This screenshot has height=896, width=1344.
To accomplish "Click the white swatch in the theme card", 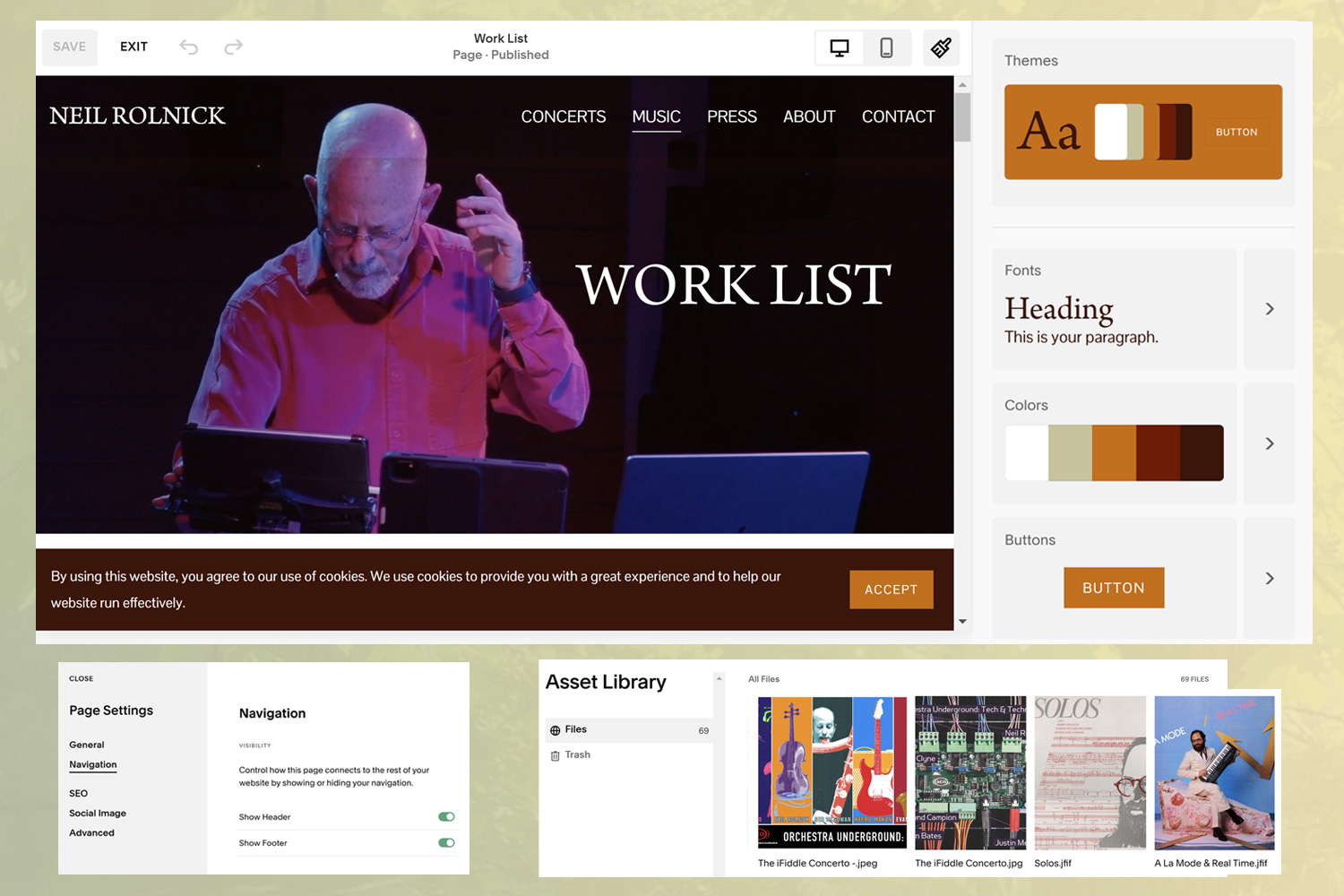I will (1111, 132).
